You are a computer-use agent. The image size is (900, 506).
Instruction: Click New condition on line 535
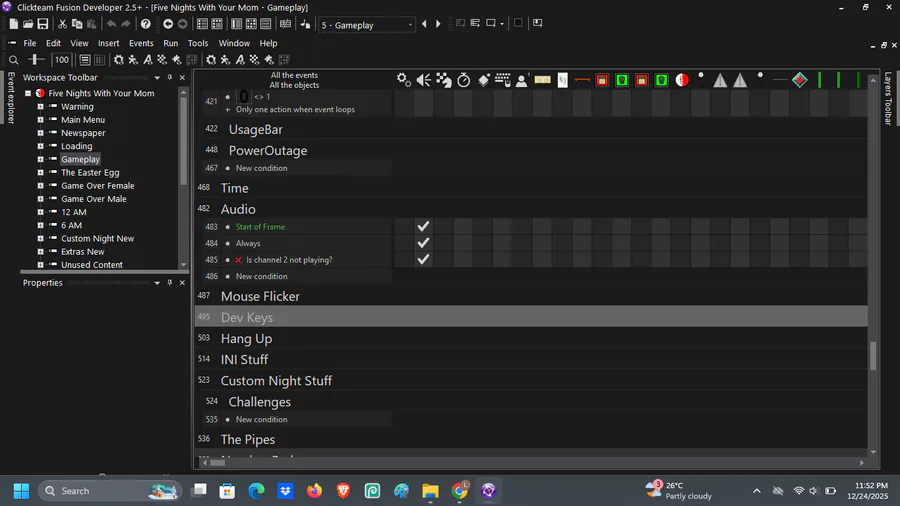click(x=261, y=419)
